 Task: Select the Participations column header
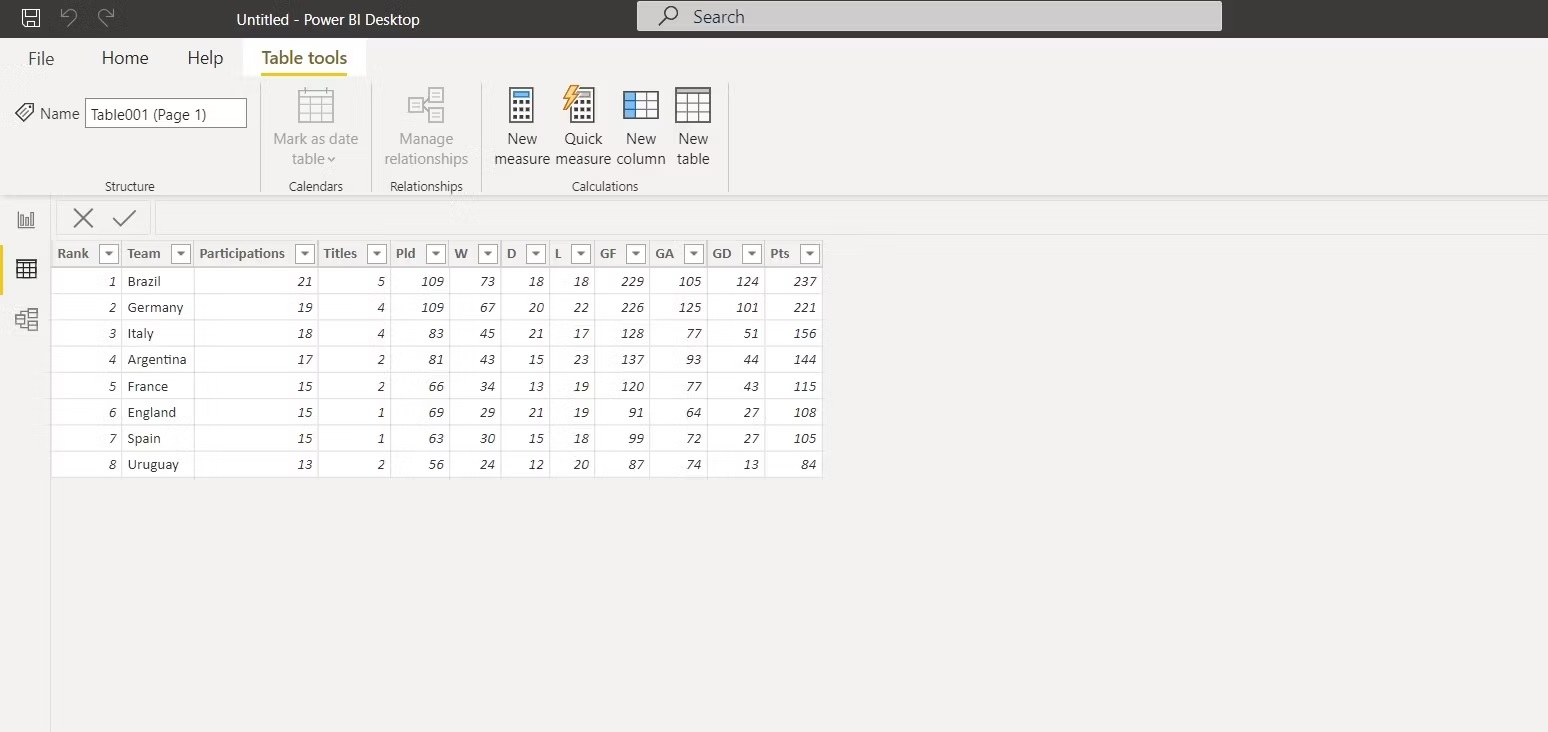tap(242, 254)
